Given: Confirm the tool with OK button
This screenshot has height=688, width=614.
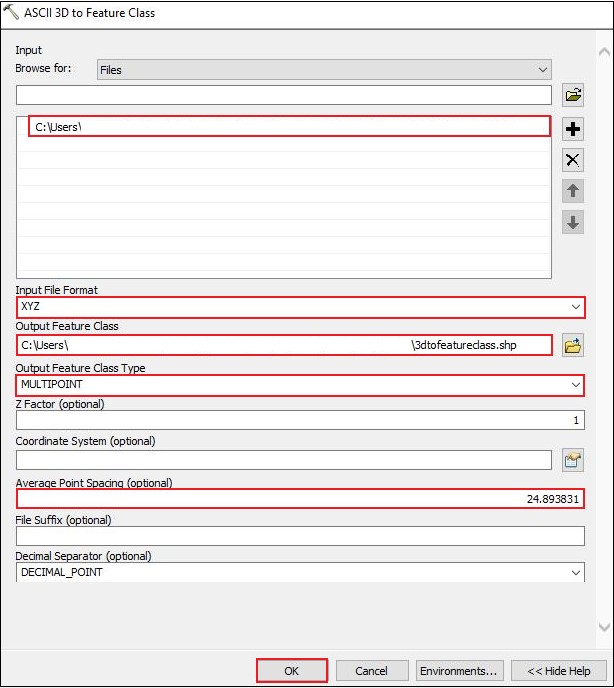Looking at the screenshot, I should 292,670.
